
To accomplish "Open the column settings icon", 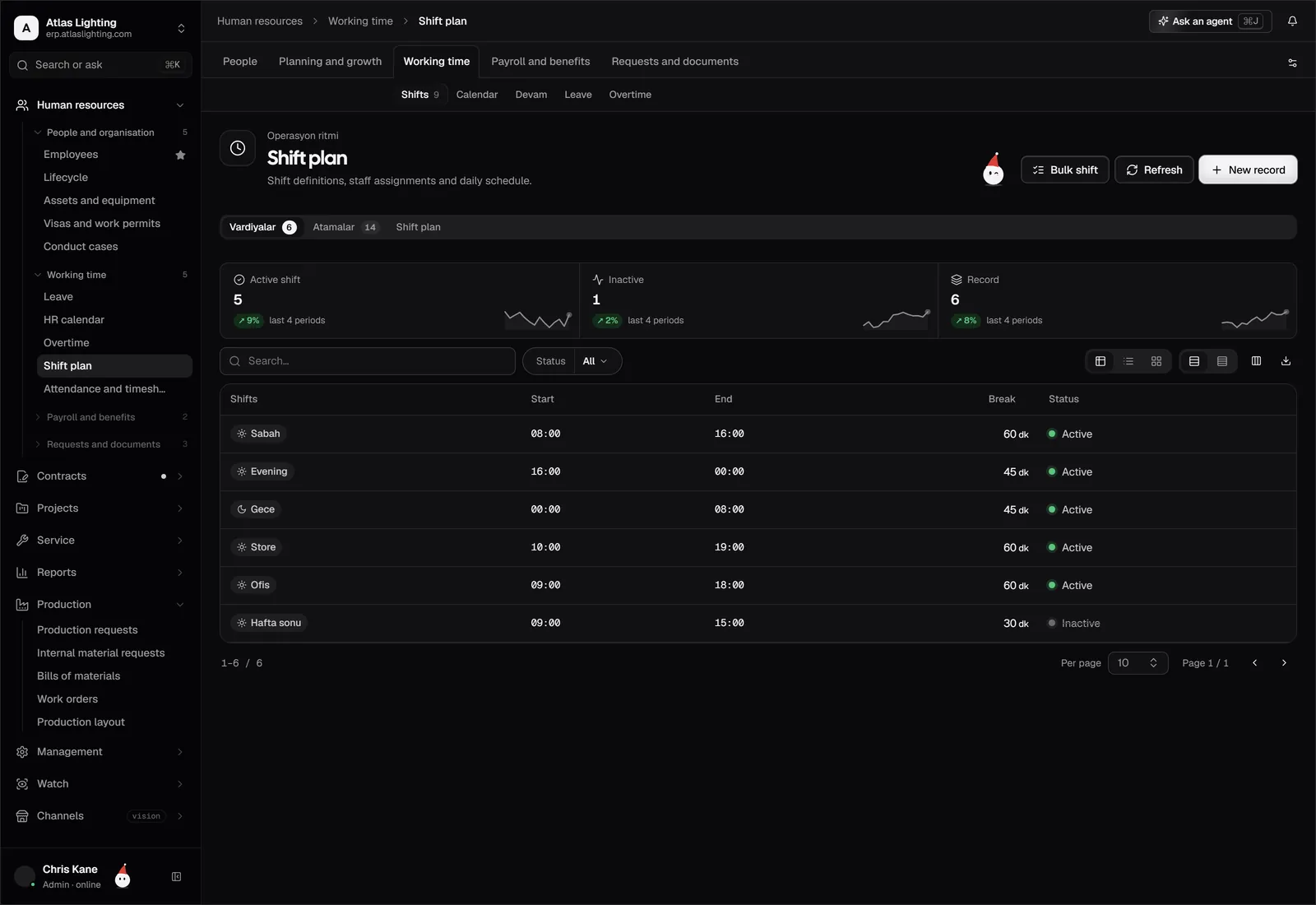I will 1256,361.
